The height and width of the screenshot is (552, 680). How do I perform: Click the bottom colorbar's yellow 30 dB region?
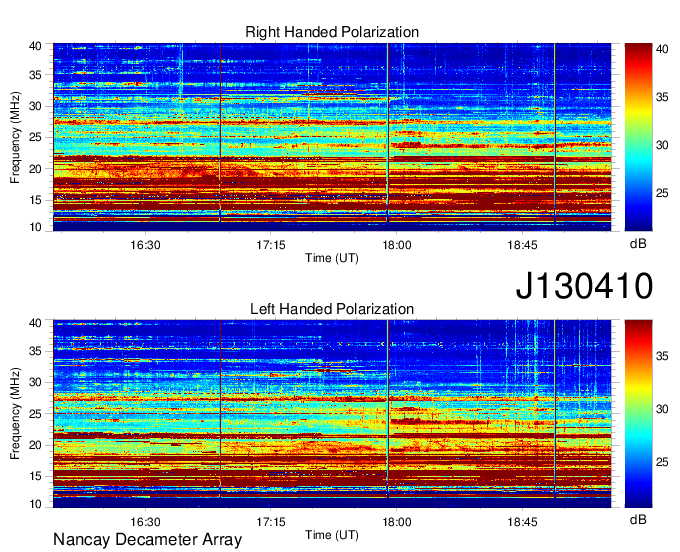tap(638, 403)
